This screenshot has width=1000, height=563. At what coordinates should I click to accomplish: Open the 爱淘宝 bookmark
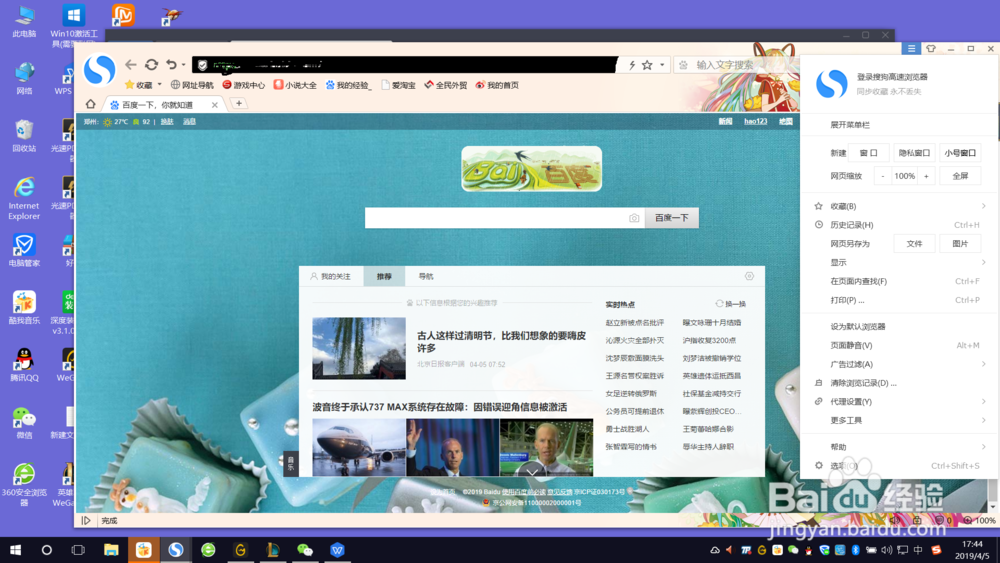pos(399,85)
